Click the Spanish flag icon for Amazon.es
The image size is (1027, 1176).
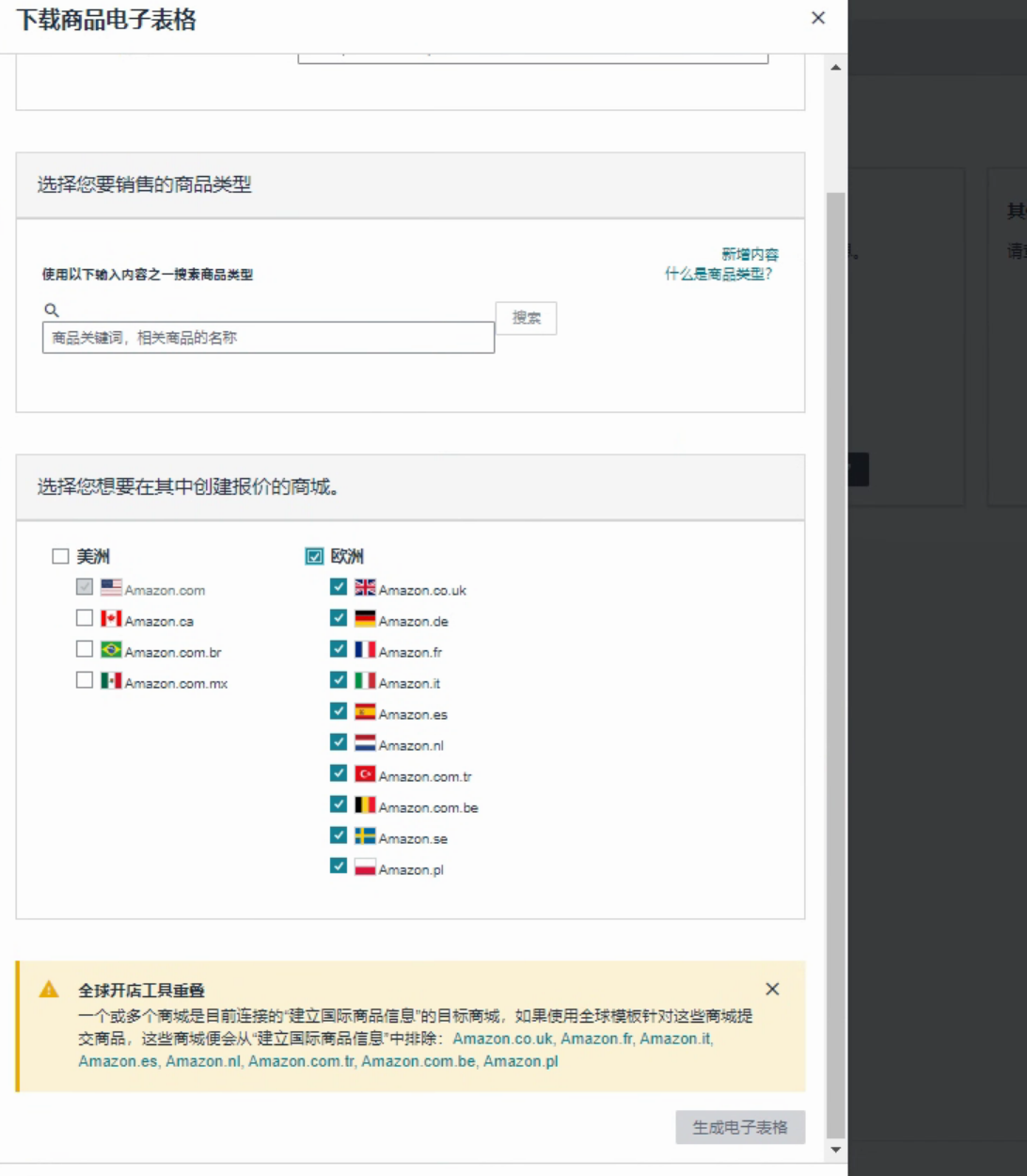pyautogui.click(x=365, y=711)
